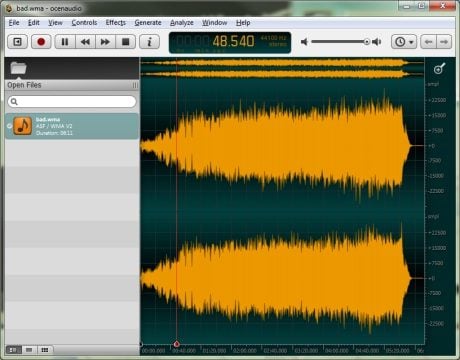Open the Generate menu
This screenshot has width=460, height=360.
(x=148, y=23)
